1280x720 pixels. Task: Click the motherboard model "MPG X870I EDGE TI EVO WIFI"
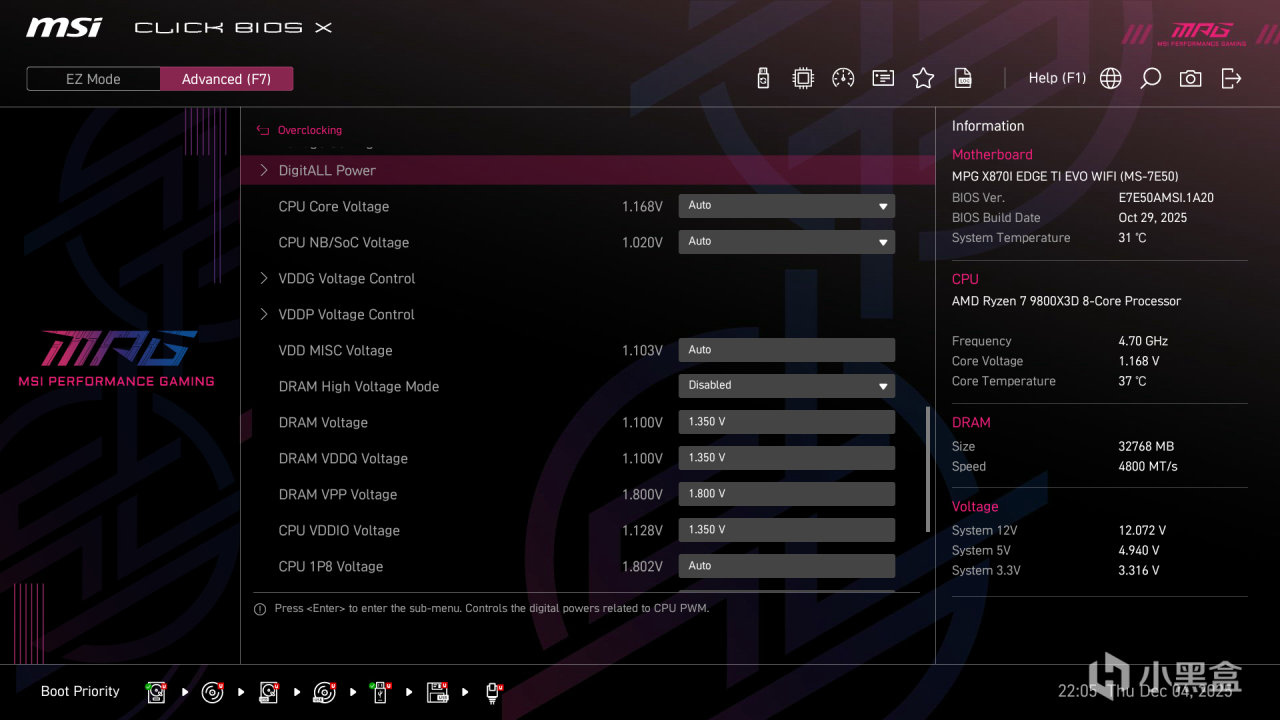(x=1065, y=176)
